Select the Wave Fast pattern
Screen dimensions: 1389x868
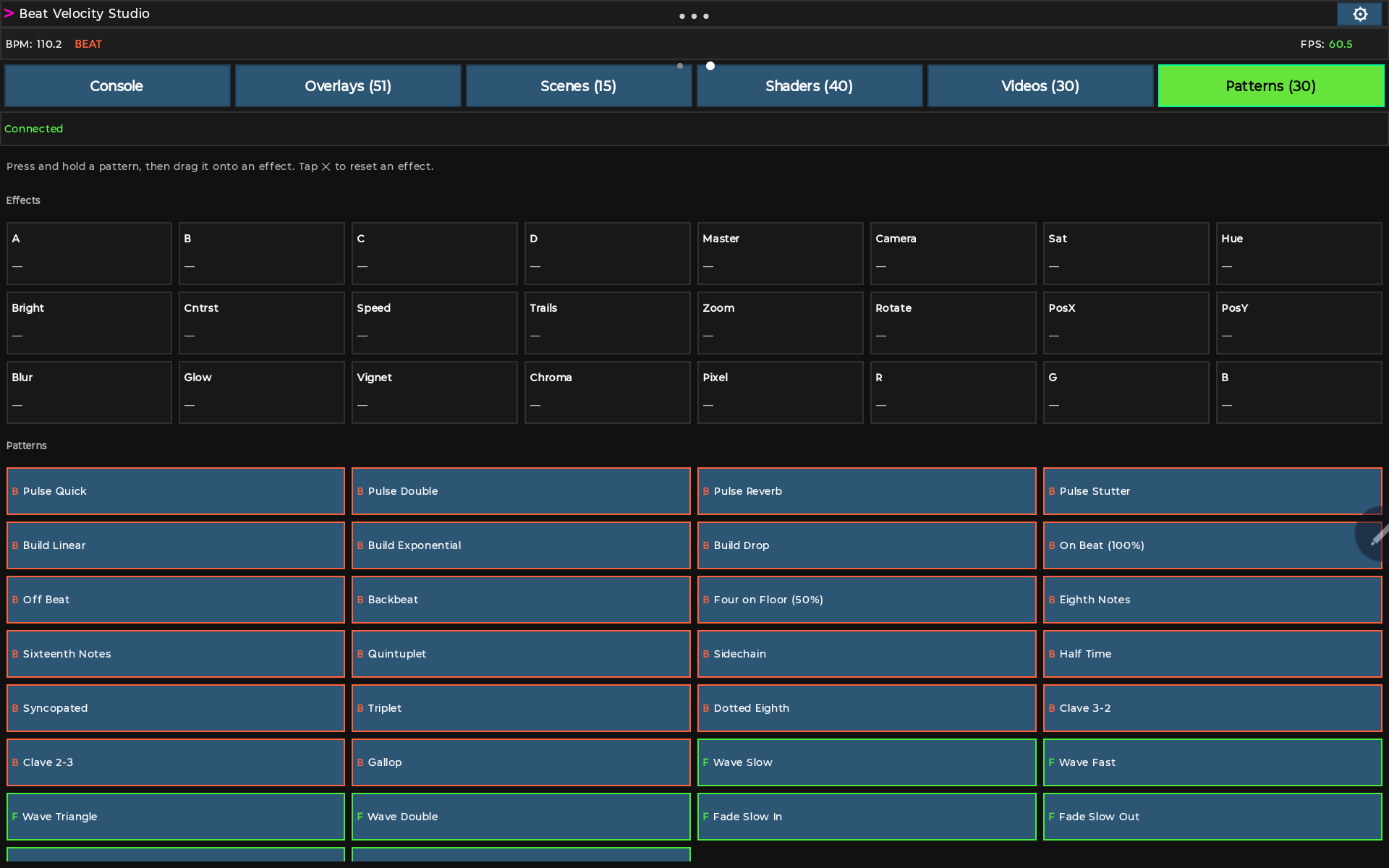pos(1212,762)
